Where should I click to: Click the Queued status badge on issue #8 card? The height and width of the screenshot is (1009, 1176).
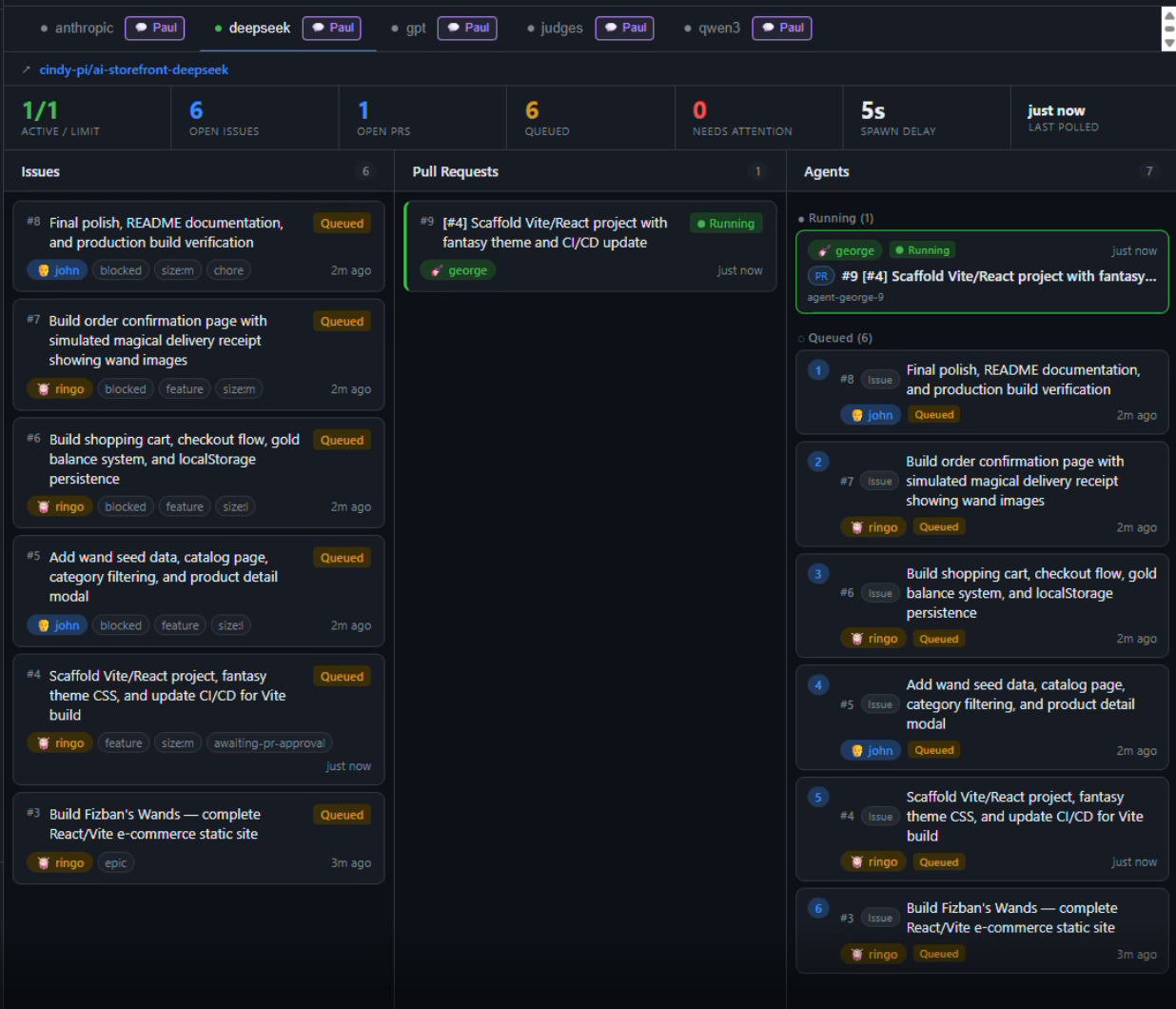tap(342, 223)
